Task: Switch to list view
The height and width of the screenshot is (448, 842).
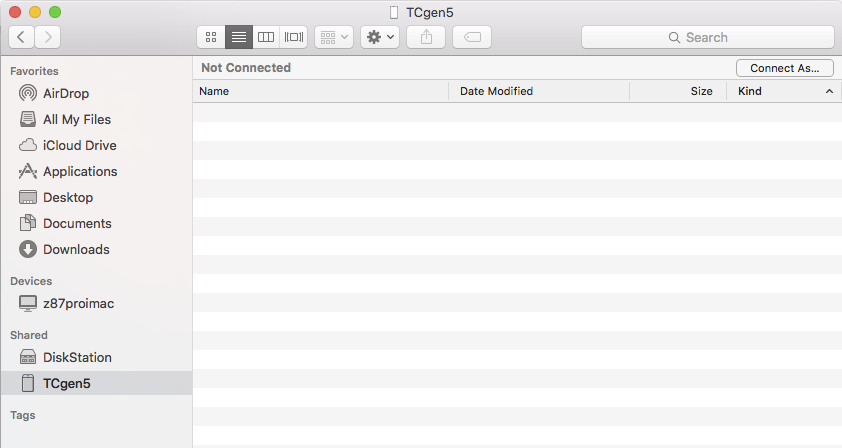Action: coord(239,37)
